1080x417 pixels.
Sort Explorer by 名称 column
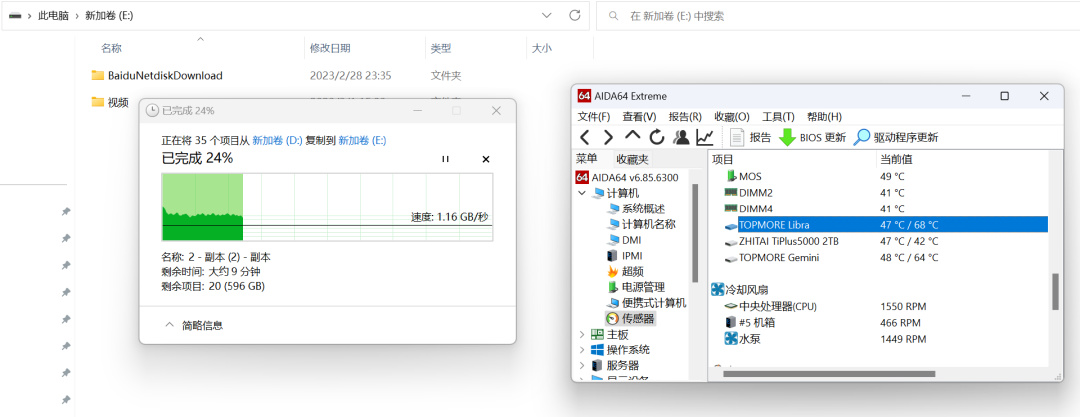[x=112, y=48]
